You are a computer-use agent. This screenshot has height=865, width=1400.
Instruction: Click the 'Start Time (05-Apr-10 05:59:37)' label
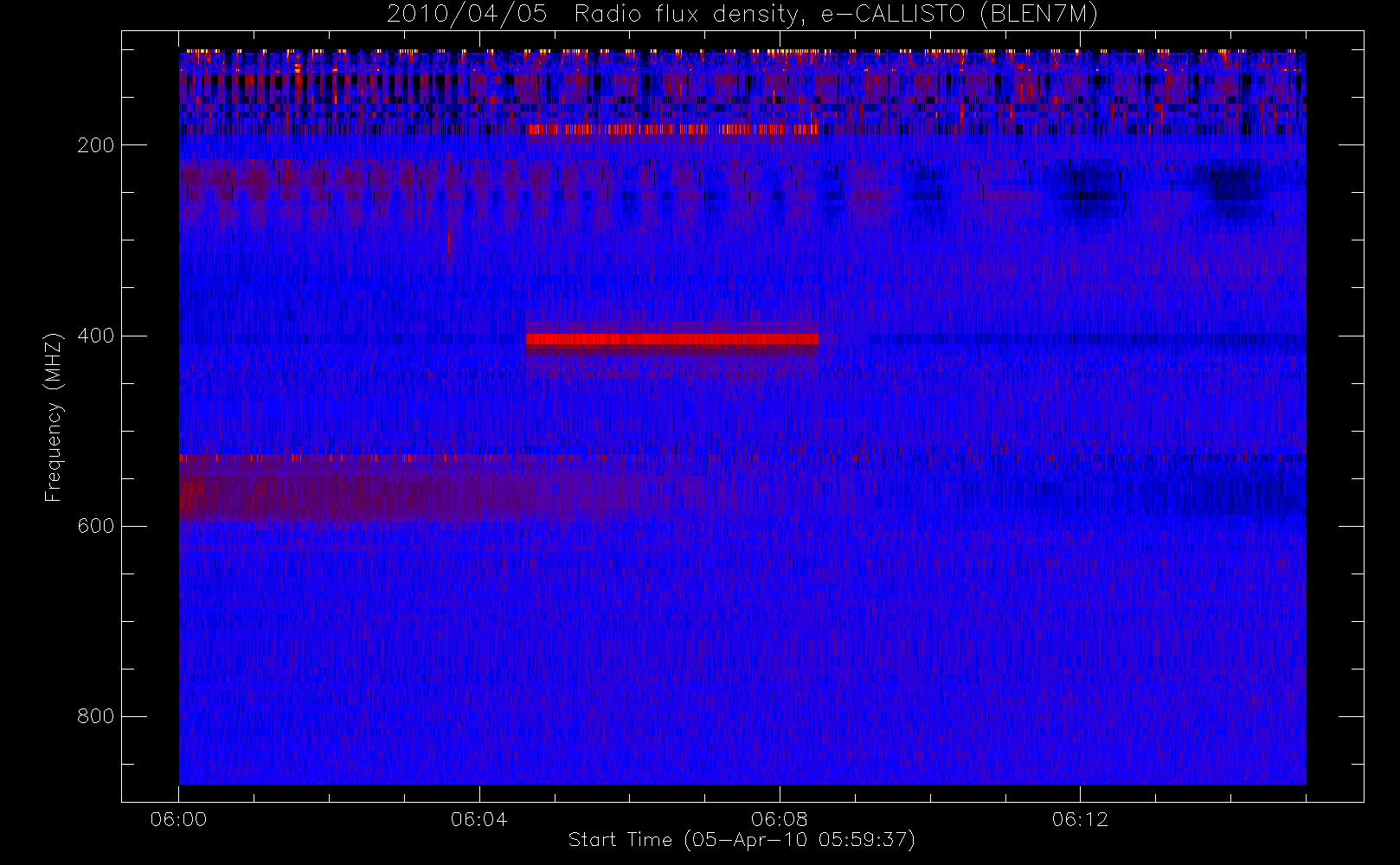(742, 840)
